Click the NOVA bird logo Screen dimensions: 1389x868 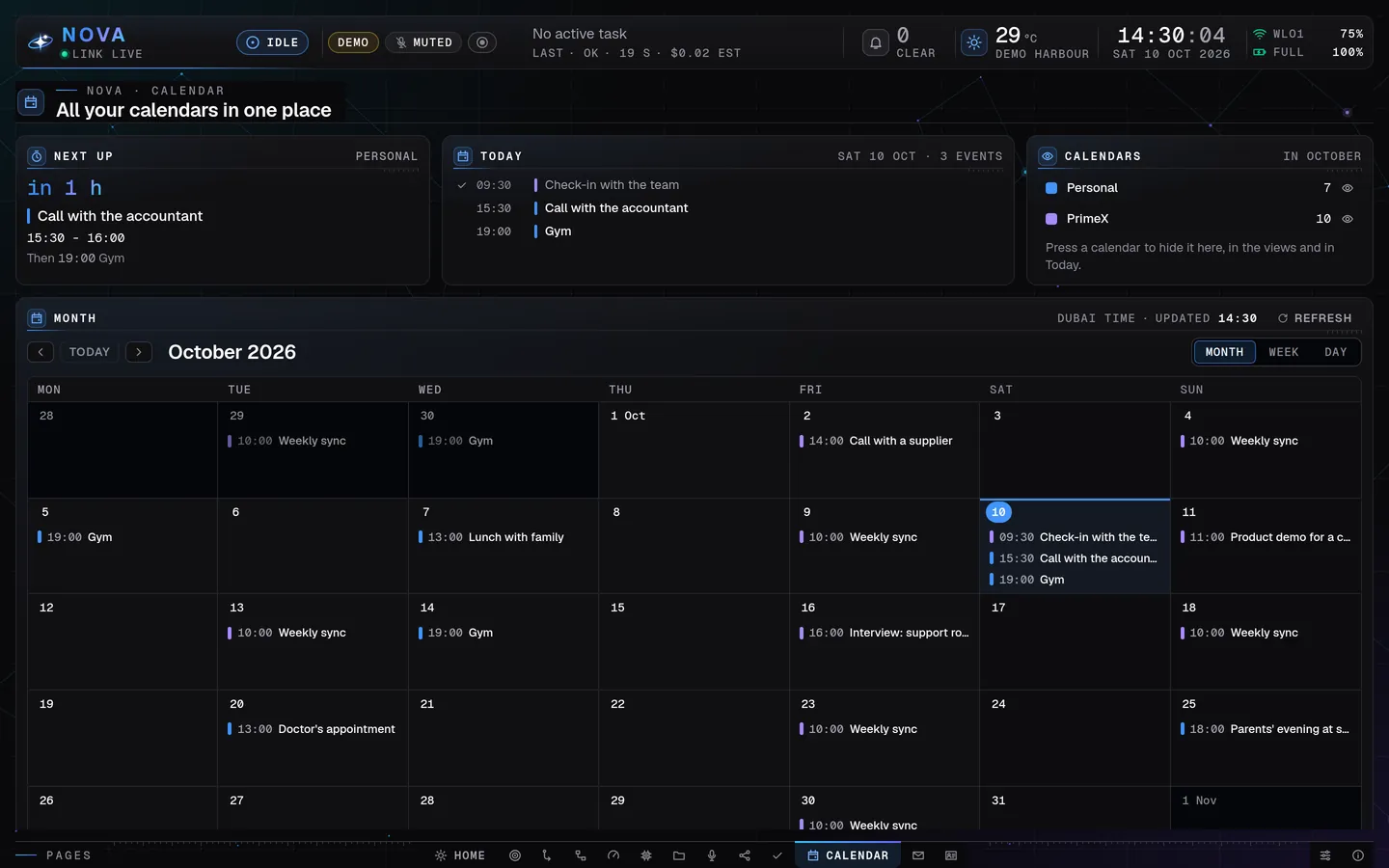(x=41, y=42)
